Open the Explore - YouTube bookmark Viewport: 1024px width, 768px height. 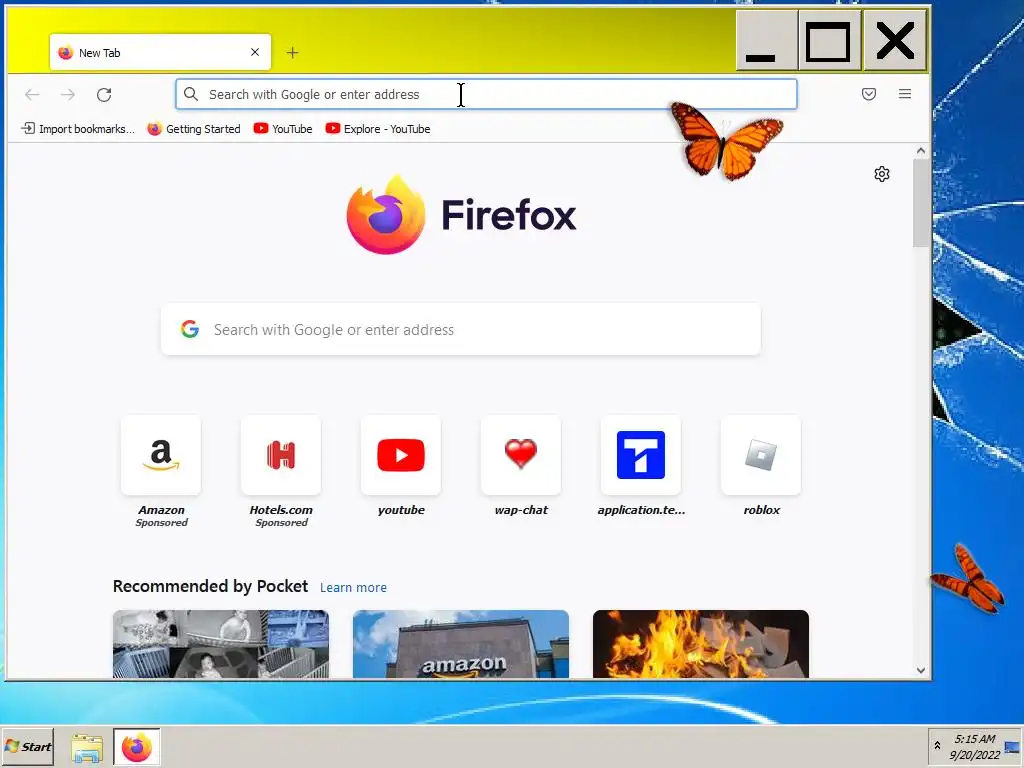(x=377, y=129)
